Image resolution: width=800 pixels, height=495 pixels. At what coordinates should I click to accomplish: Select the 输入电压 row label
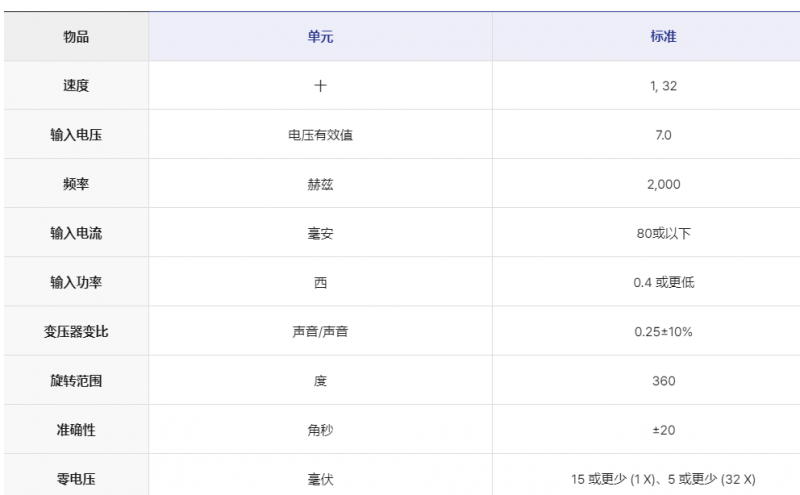[x=76, y=135]
